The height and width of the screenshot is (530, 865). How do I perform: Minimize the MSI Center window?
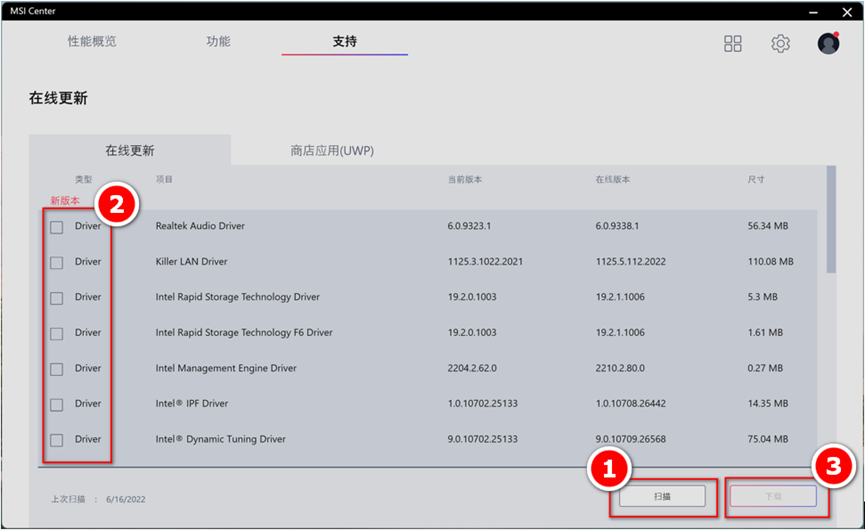(x=815, y=11)
